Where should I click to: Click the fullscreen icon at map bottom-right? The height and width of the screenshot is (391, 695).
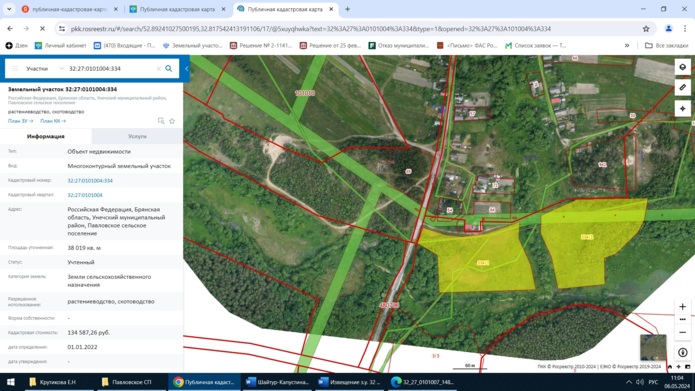[x=687, y=367]
